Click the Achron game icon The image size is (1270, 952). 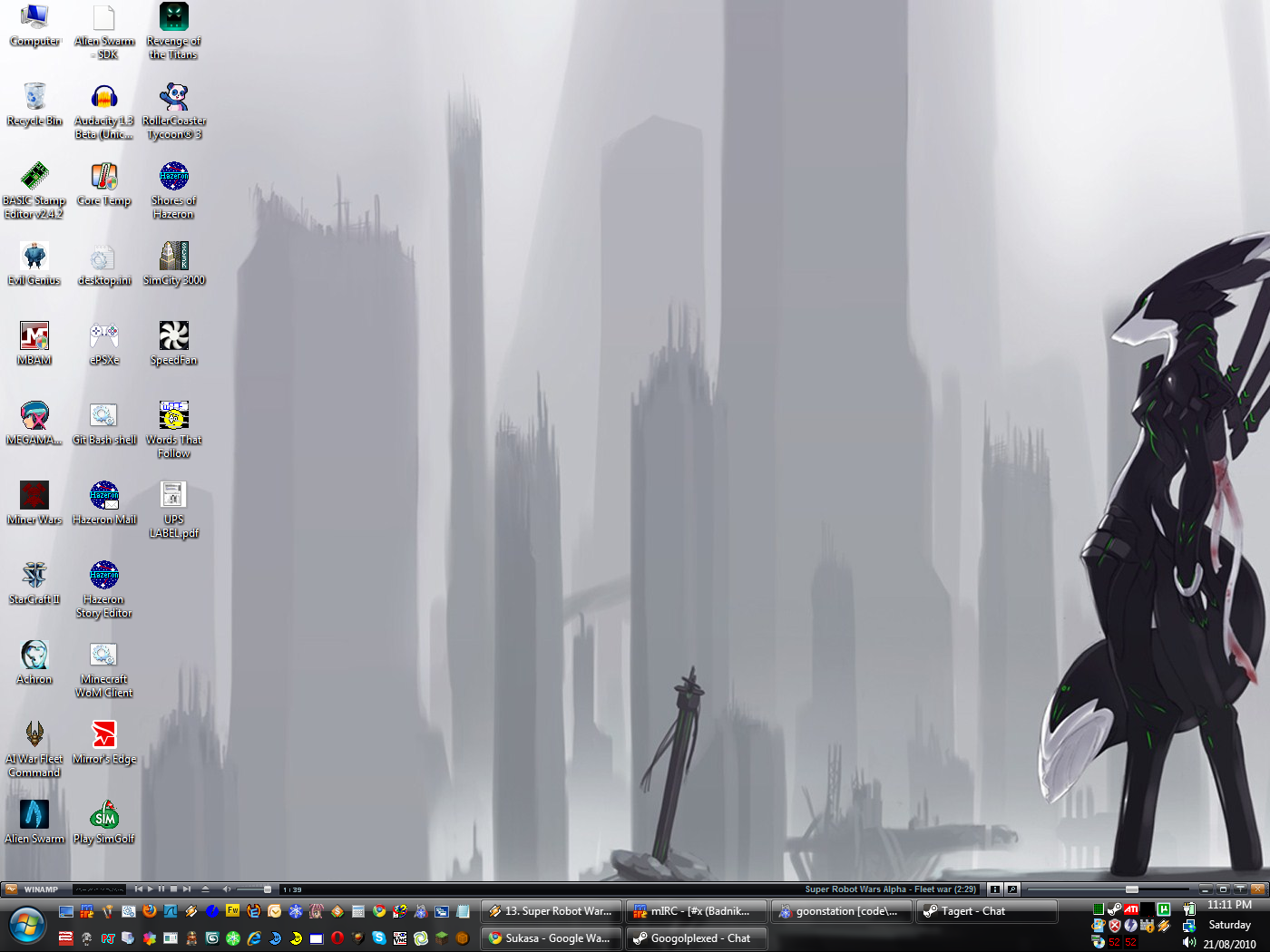click(34, 664)
